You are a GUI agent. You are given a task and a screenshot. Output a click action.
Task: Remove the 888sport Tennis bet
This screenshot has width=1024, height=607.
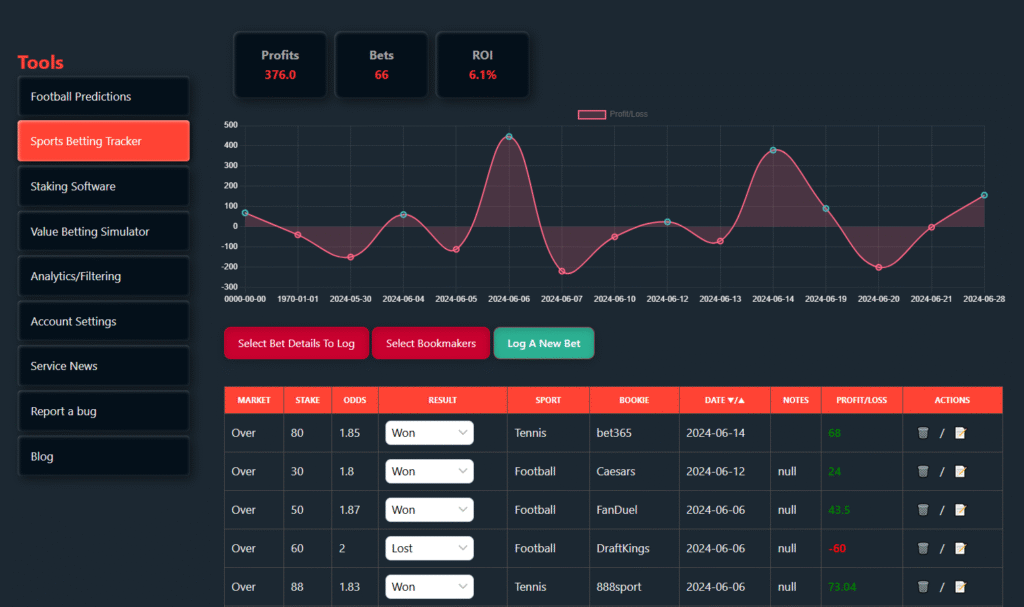[x=923, y=587]
